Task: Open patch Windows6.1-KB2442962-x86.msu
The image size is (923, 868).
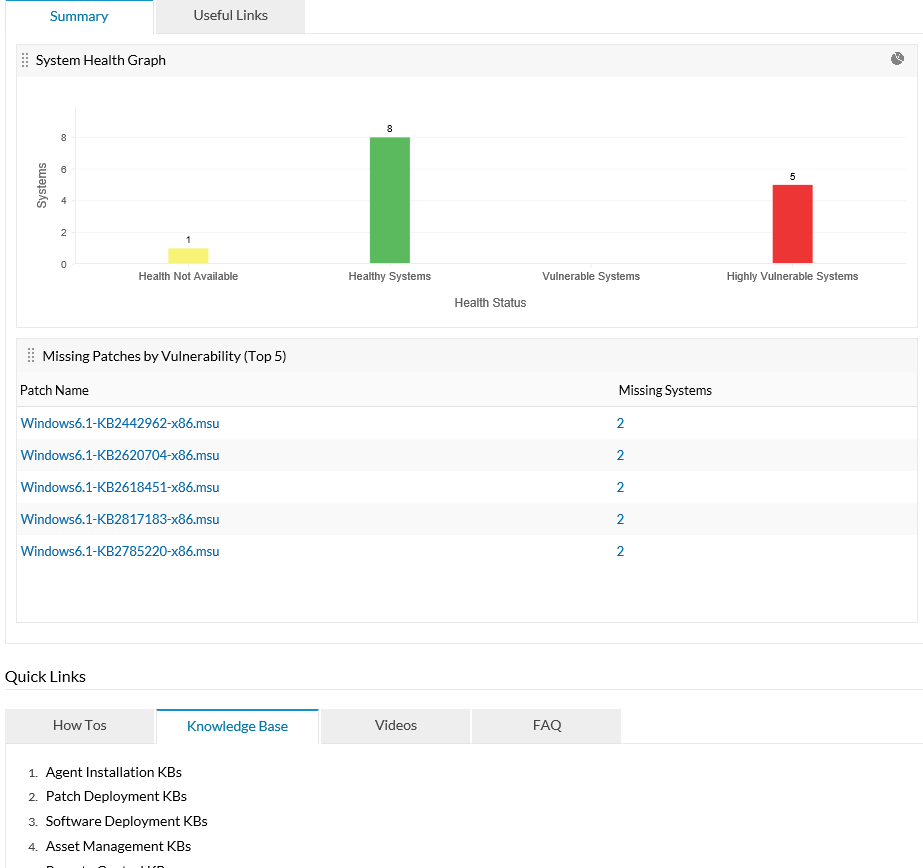Action: [x=120, y=423]
